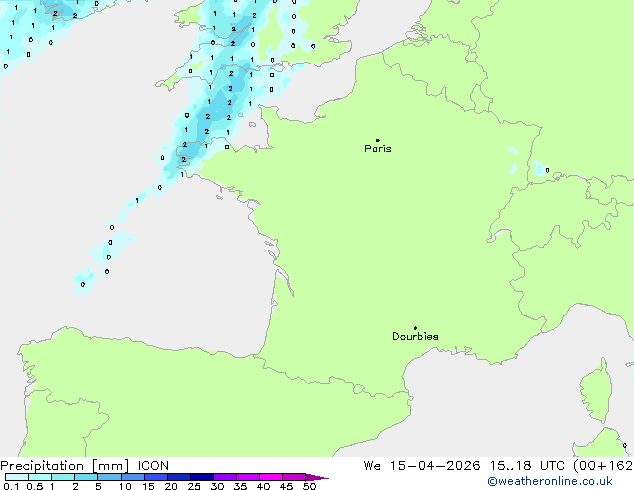Click the 'Precipitation [mm]' title text
Image resolution: width=634 pixels, height=490 pixels.
65,466
